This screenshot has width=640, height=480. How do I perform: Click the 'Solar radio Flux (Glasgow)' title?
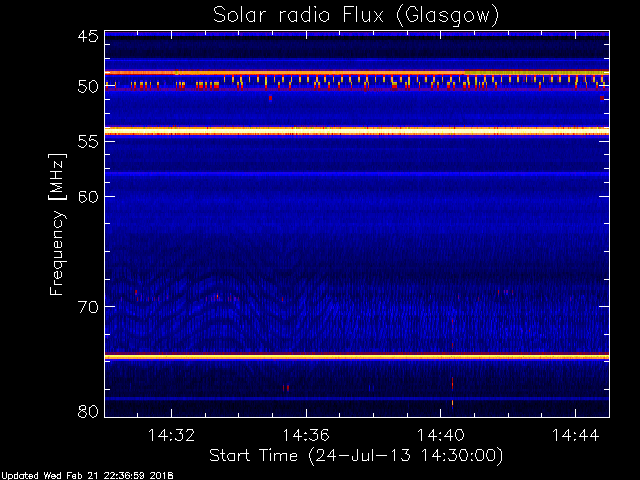(x=356, y=16)
